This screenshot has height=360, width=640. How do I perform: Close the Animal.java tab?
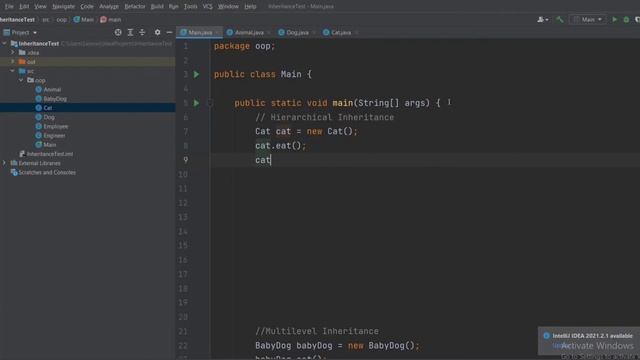click(269, 33)
